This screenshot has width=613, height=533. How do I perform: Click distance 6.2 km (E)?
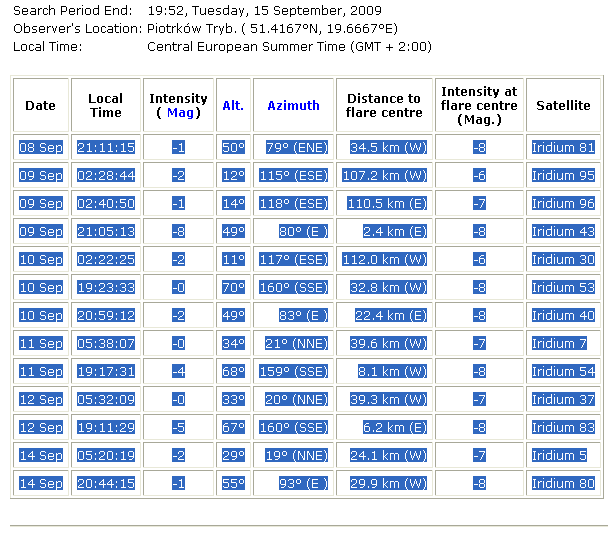395,427
